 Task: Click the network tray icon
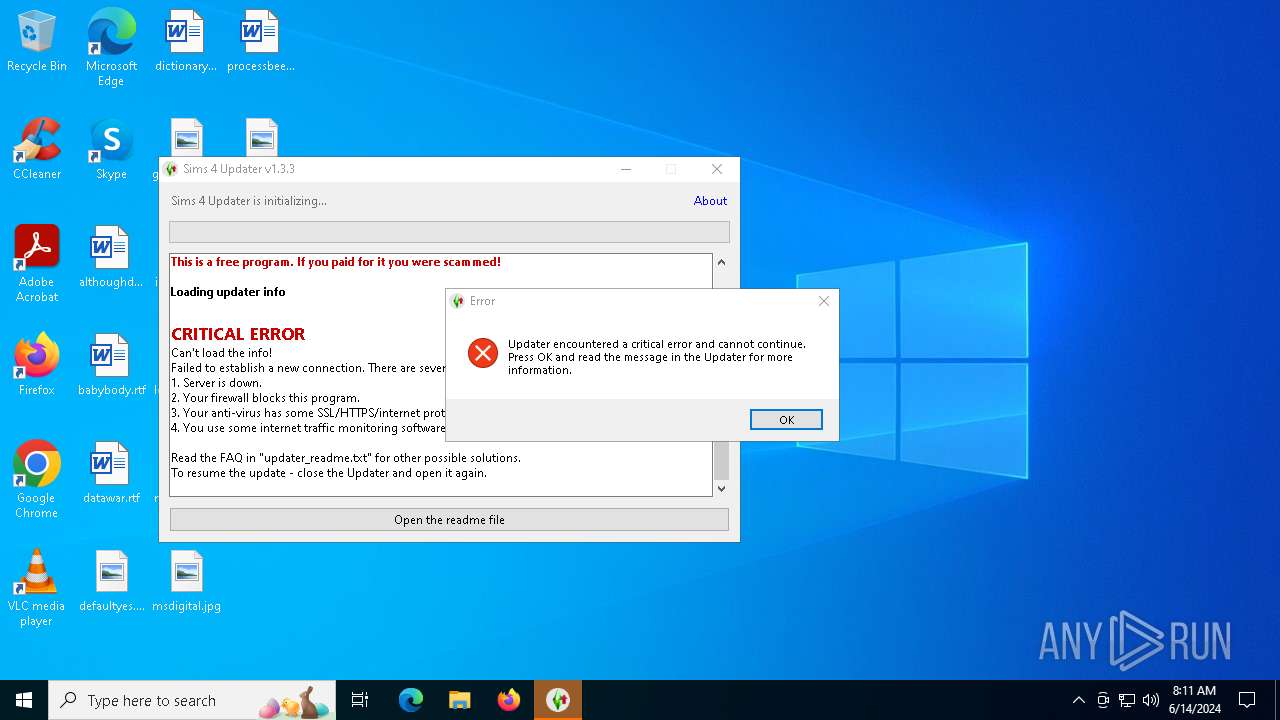[1127, 700]
